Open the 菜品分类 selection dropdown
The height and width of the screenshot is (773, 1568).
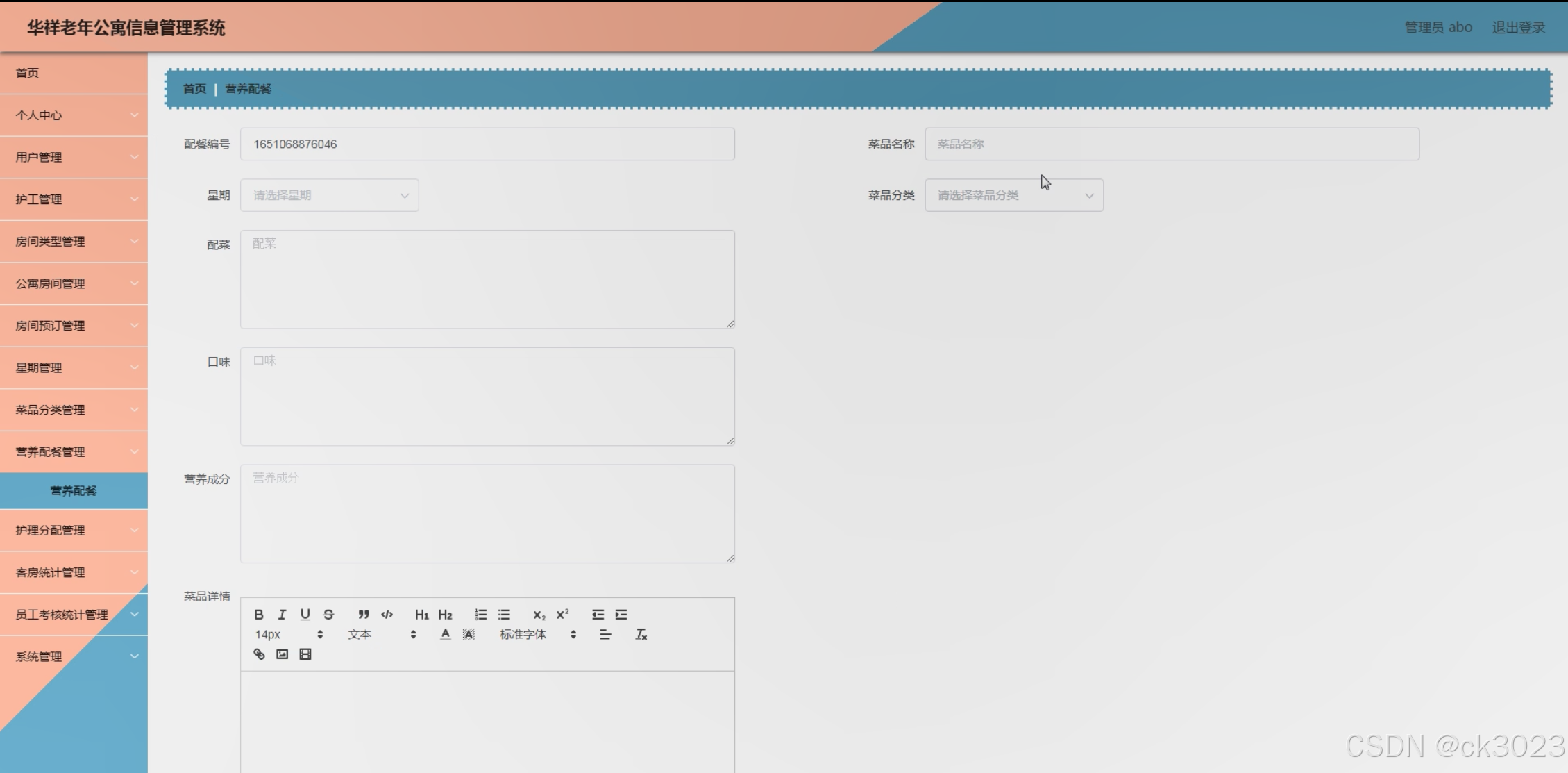click(x=1013, y=195)
